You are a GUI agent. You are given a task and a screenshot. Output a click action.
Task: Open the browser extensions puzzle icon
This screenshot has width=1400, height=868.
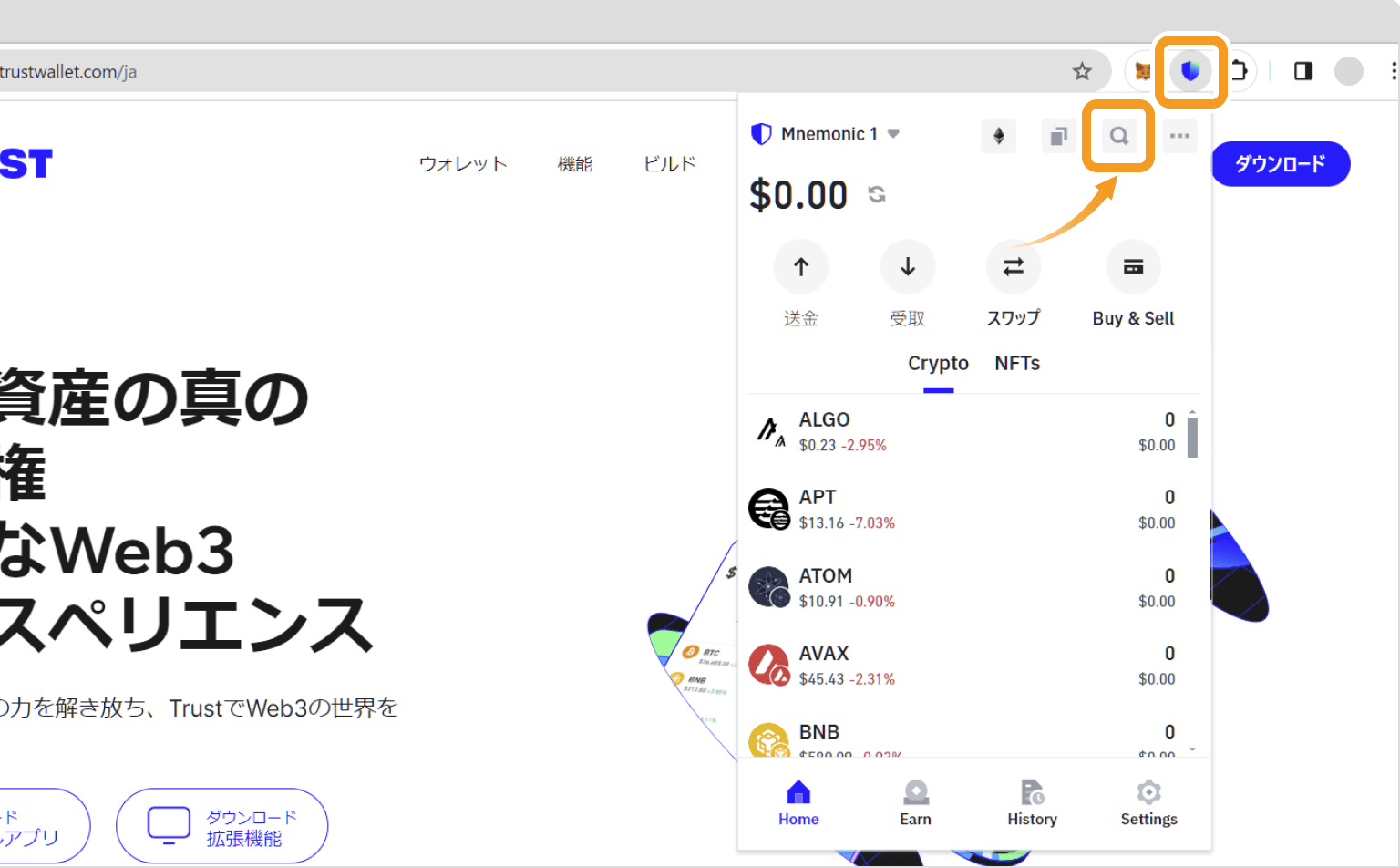[1240, 70]
